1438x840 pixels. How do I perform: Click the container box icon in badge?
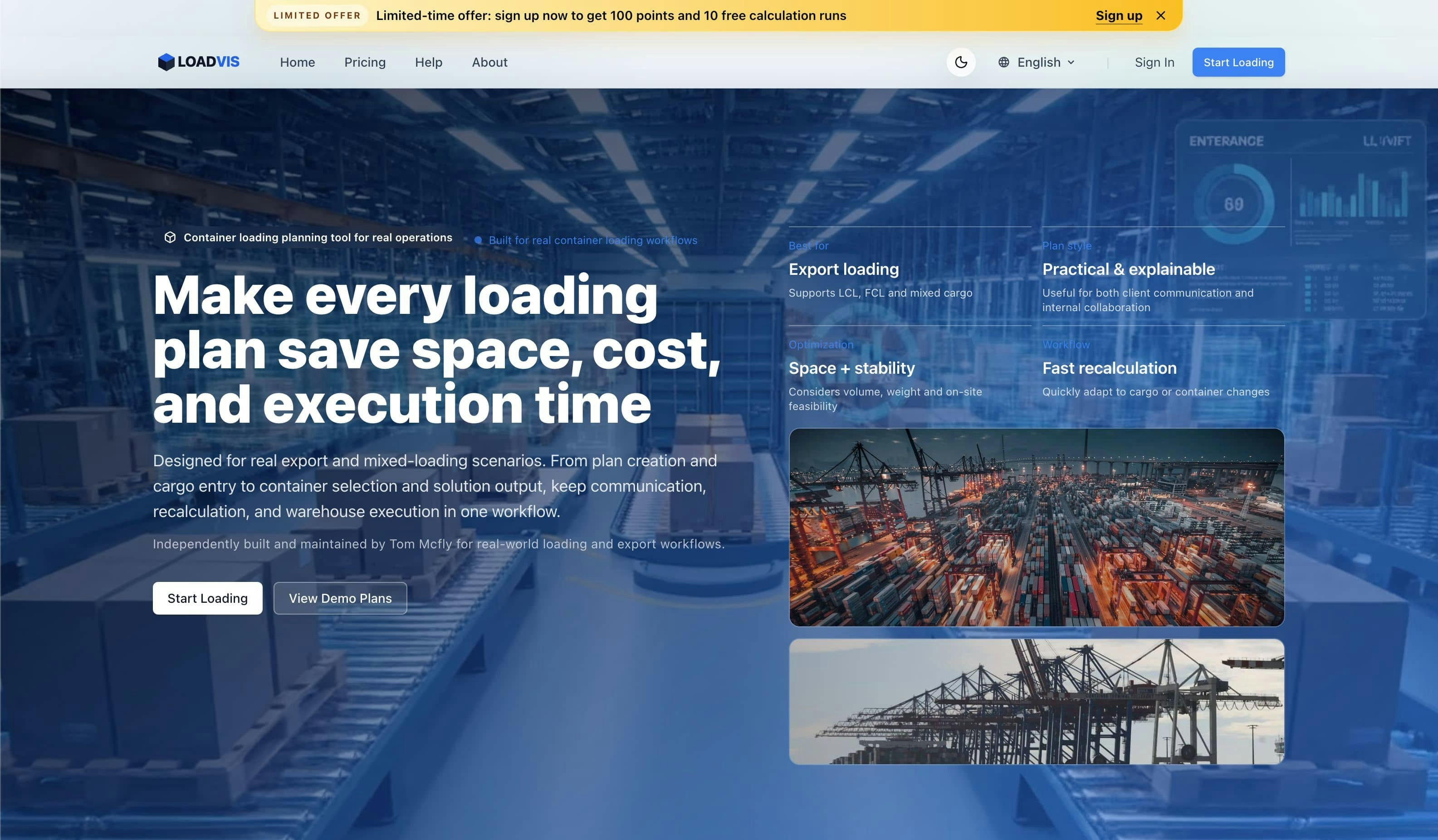(170, 237)
